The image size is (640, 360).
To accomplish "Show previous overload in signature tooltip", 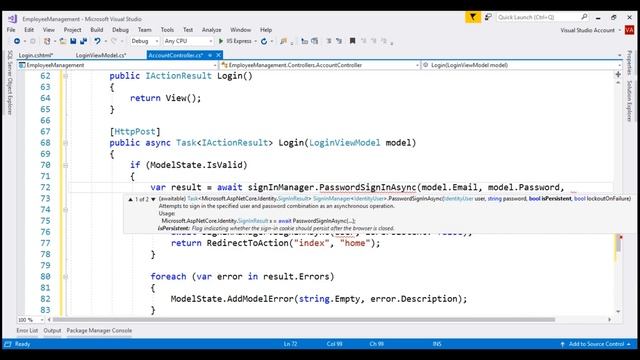I will tap(130, 199).
